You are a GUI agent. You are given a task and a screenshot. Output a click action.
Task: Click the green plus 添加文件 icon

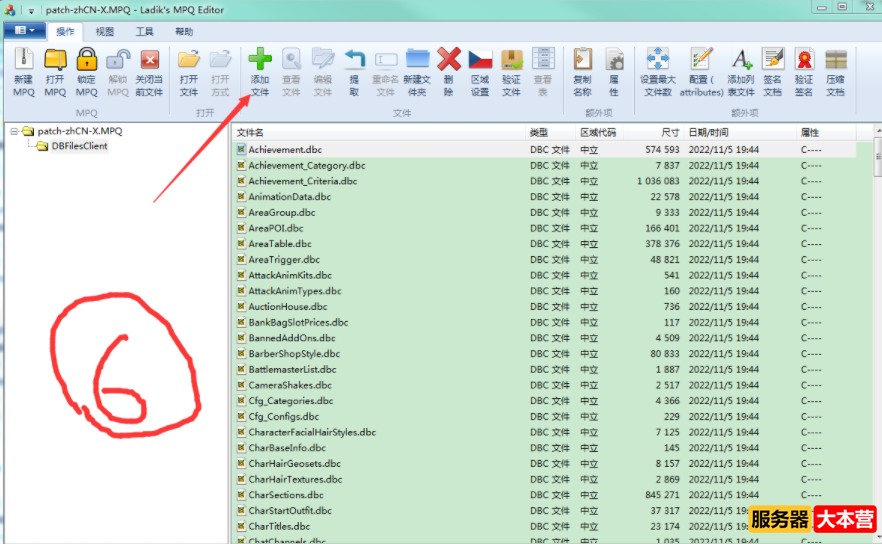(260, 59)
